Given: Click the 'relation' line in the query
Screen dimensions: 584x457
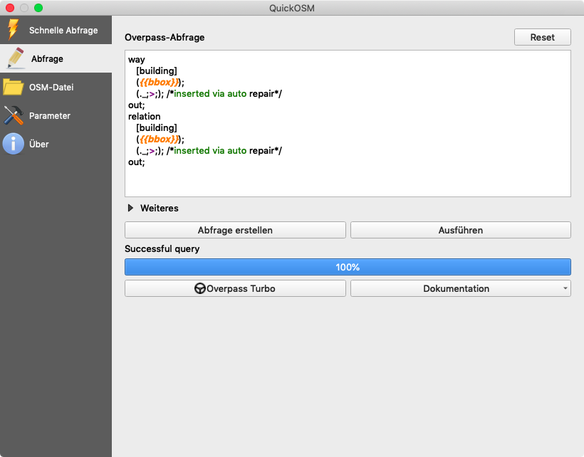Looking at the screenshot, I should tap(144, 116).
